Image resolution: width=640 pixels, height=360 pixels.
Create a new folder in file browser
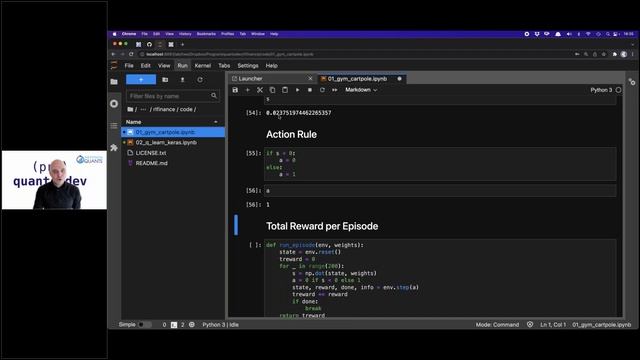[165, 80]
